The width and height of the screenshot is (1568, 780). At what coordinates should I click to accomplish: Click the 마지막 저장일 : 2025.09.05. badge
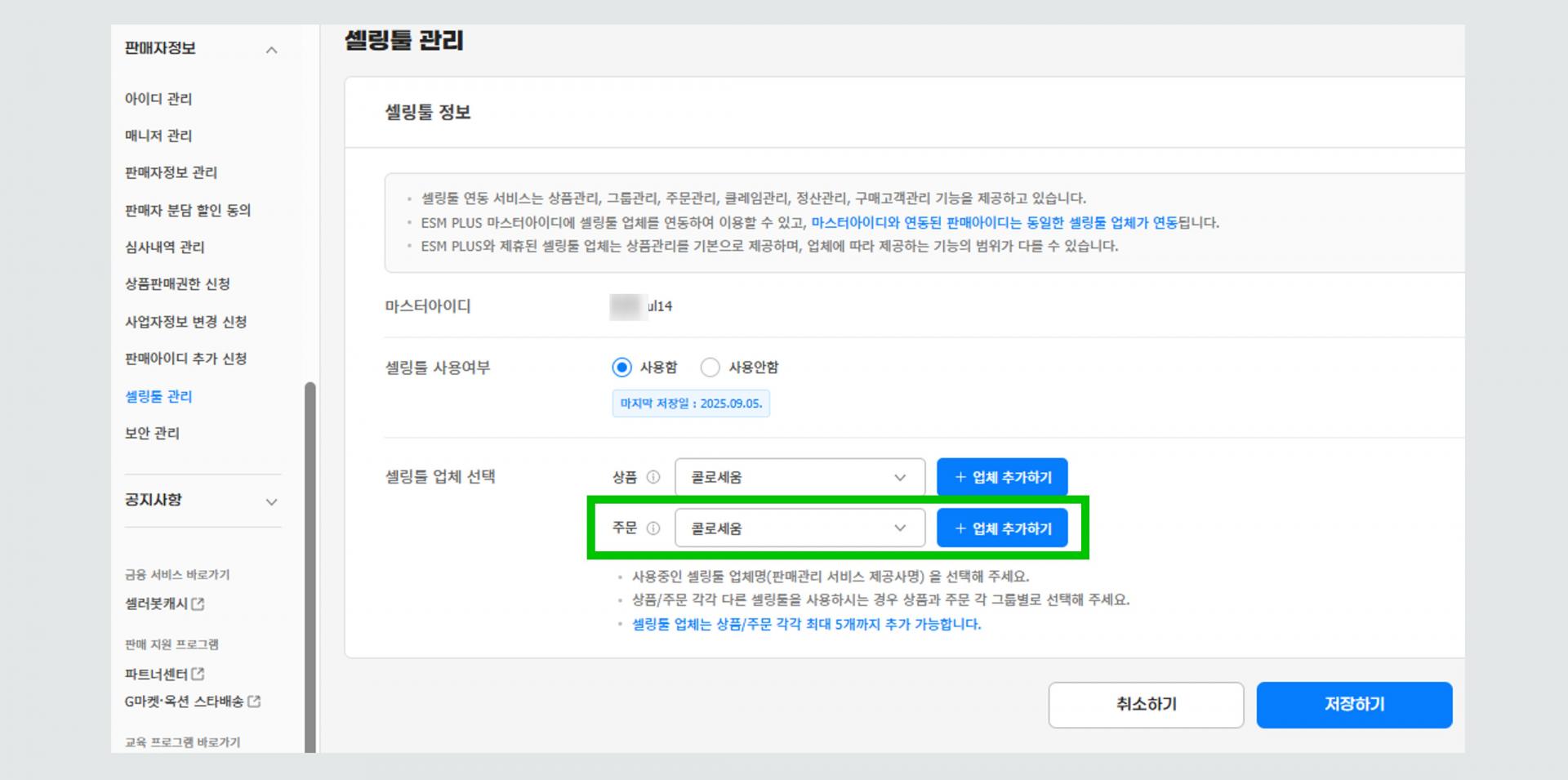click(691, 403)
